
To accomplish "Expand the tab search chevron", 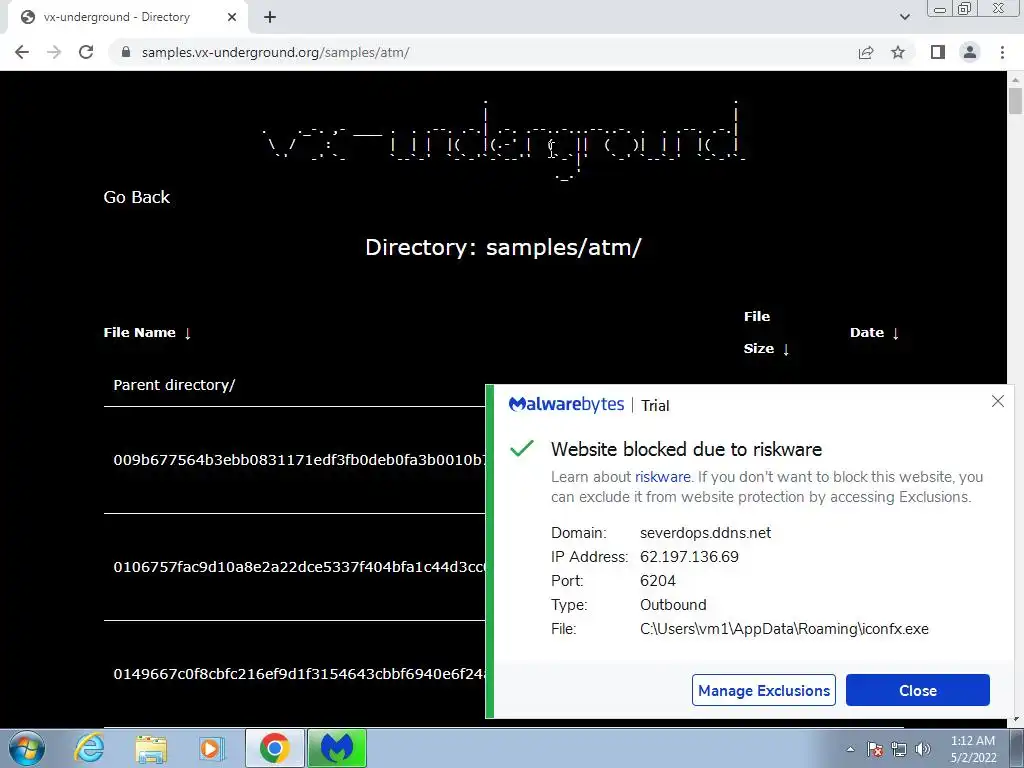I will tap(904, 17).
